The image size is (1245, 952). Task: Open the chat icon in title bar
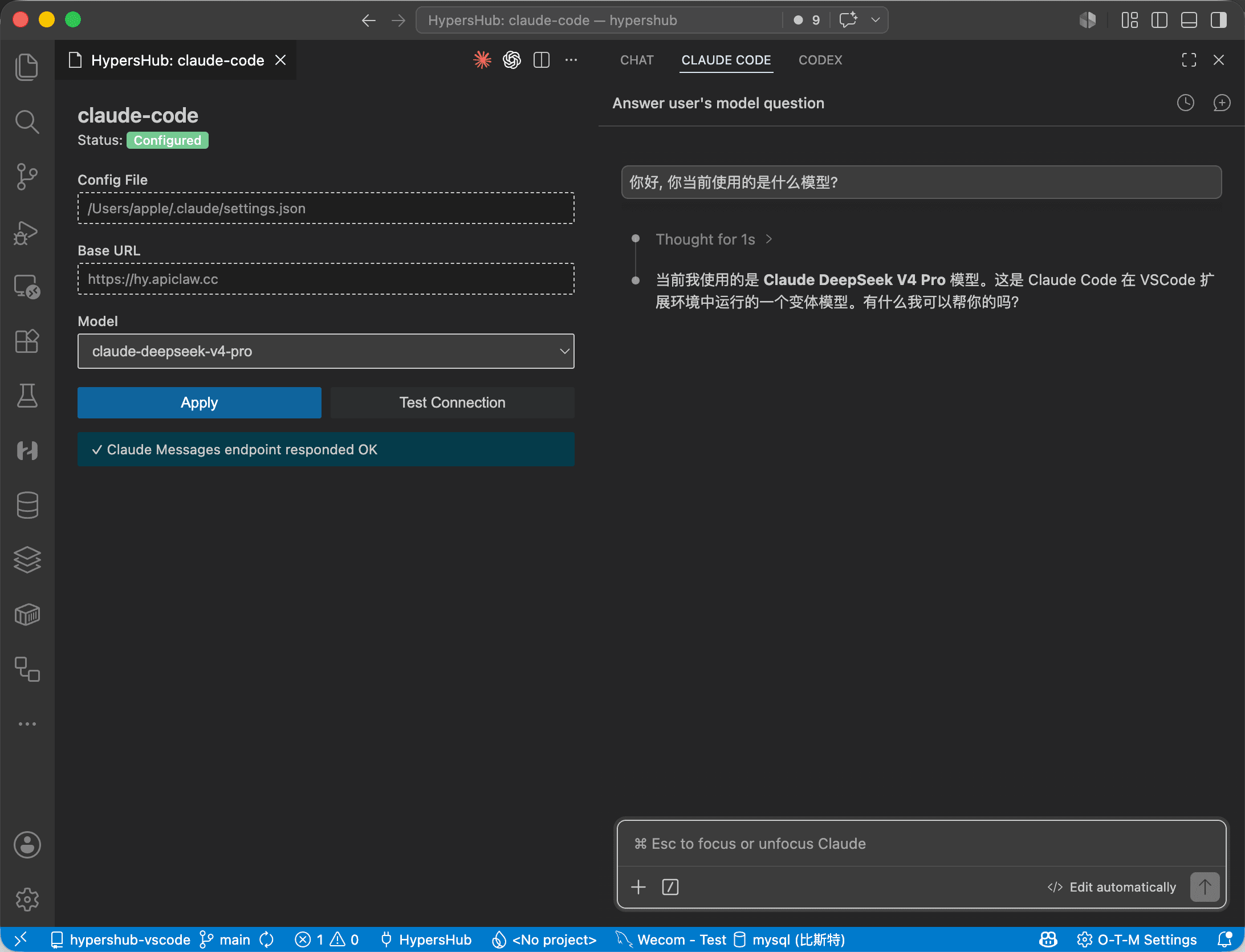coord(849,21)
